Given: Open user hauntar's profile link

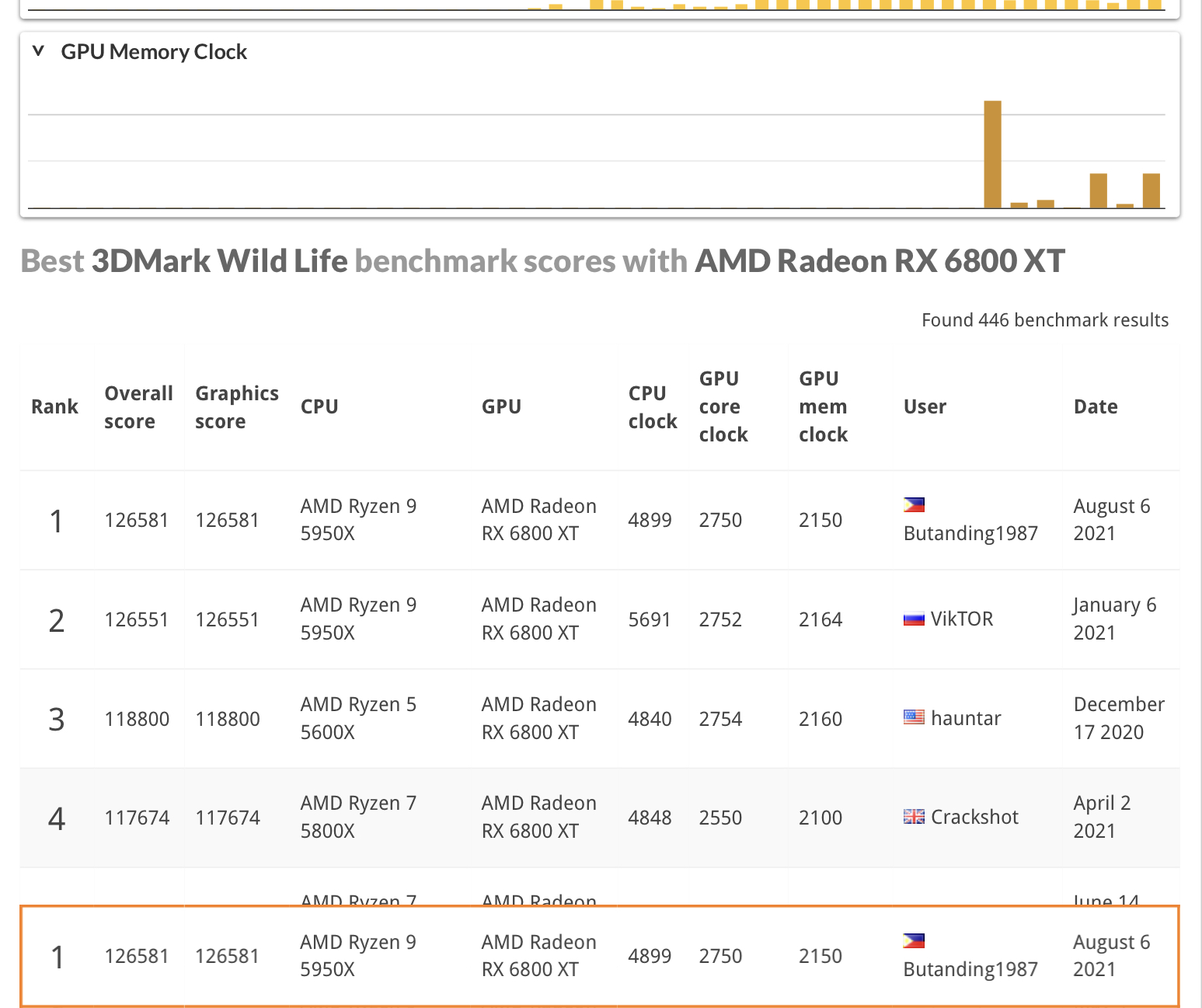Looking at the screenshot, I should tap(966, 718).
